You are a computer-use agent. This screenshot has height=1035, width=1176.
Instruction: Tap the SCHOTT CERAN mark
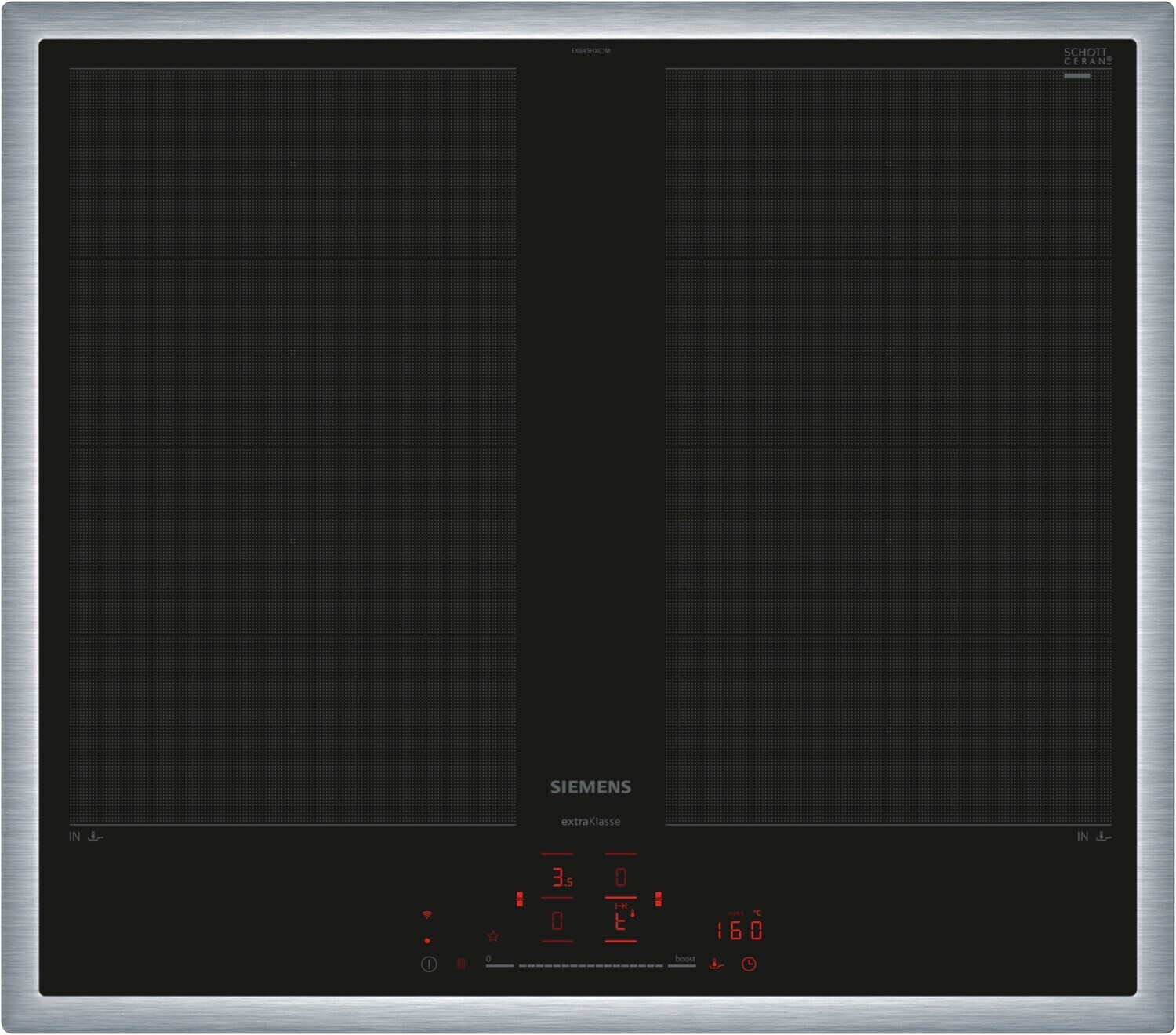click(1087, 56)
